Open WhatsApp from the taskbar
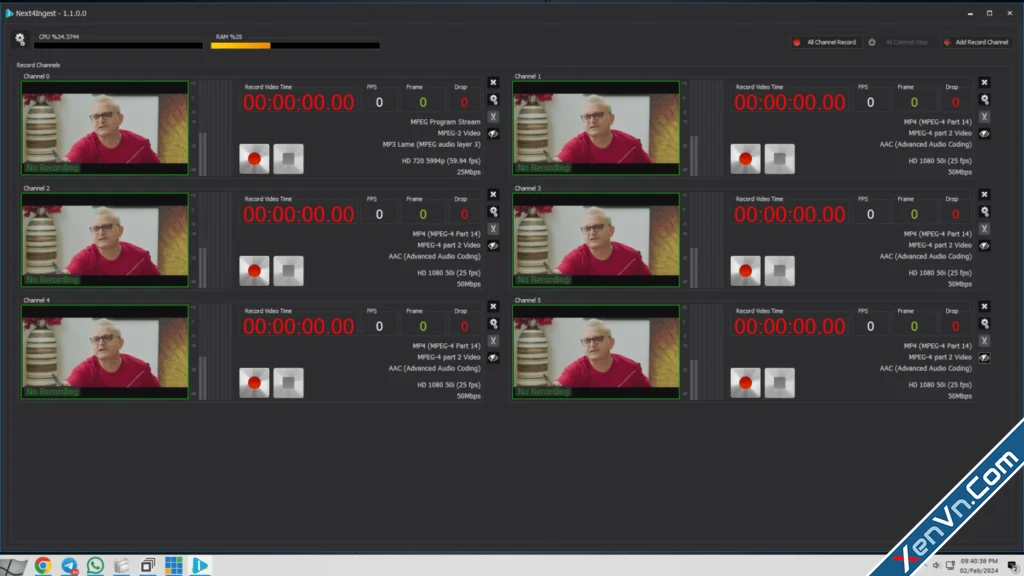 pyautogui.click(x=95, y=566)
